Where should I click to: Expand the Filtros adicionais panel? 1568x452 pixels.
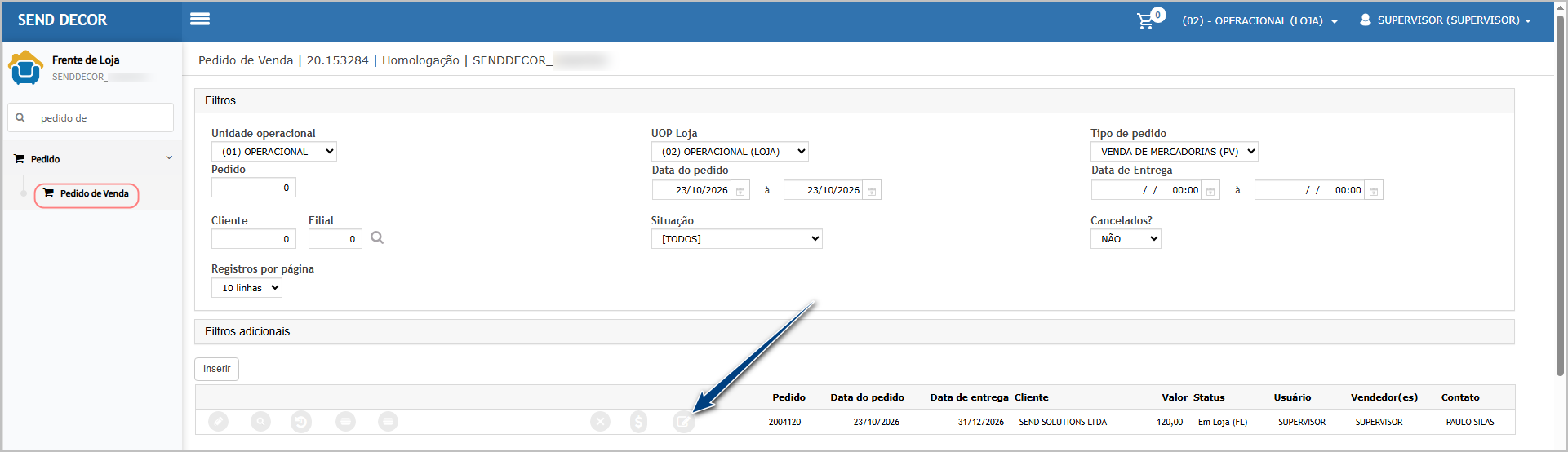click(x=854, y=331)
